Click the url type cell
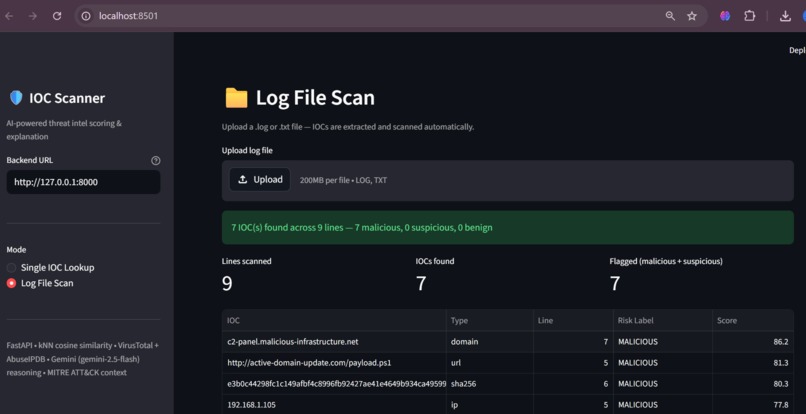 tap(489, 363)
